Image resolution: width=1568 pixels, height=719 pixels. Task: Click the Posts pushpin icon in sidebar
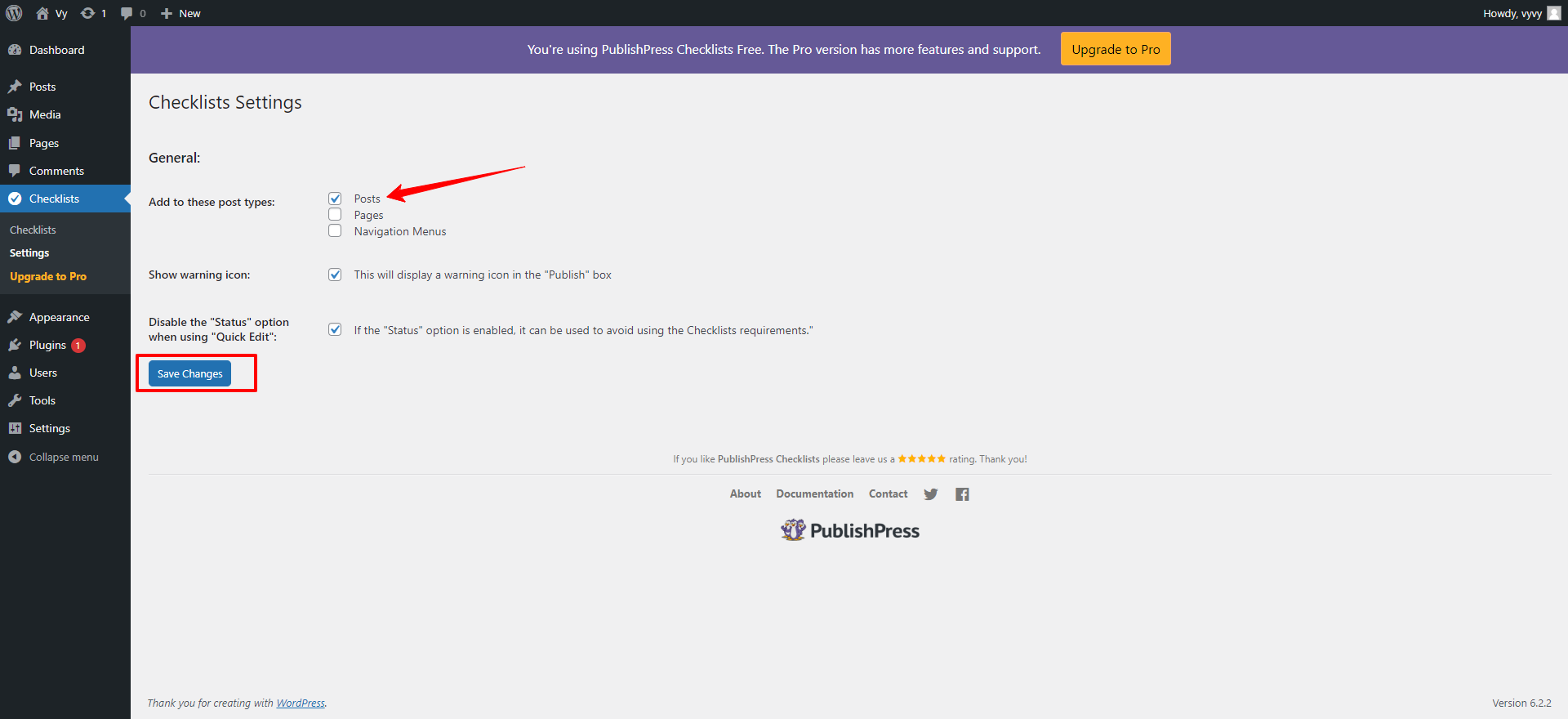pos(15,87)
